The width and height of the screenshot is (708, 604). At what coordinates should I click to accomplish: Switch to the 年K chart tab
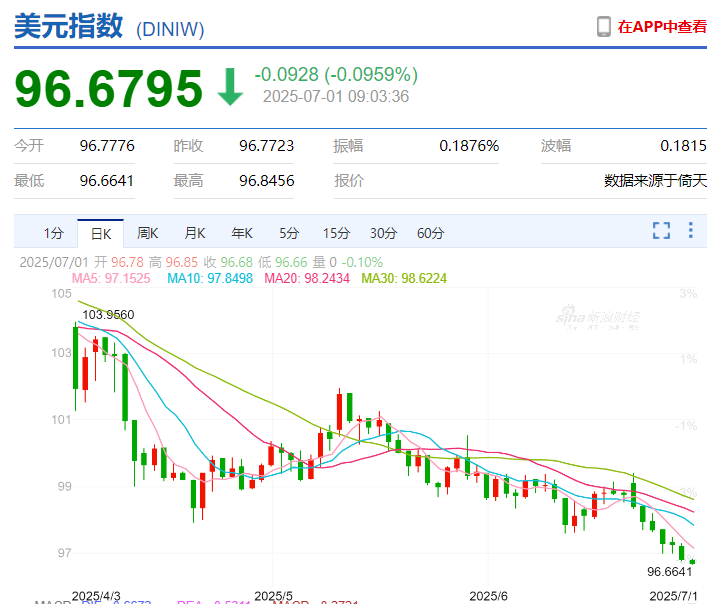[242, 233]
